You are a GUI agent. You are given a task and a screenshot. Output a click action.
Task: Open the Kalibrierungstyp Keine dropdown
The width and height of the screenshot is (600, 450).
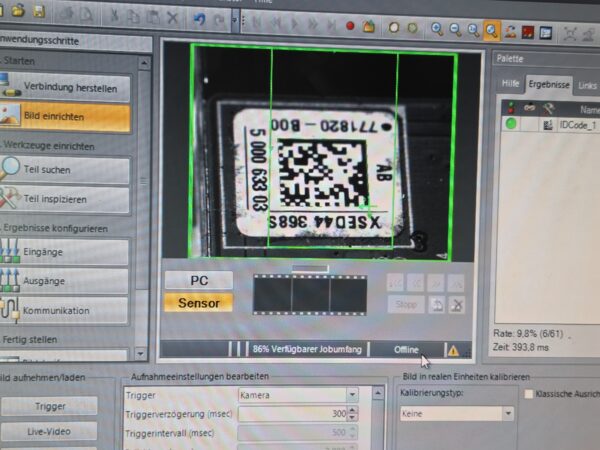coord(508,413)
